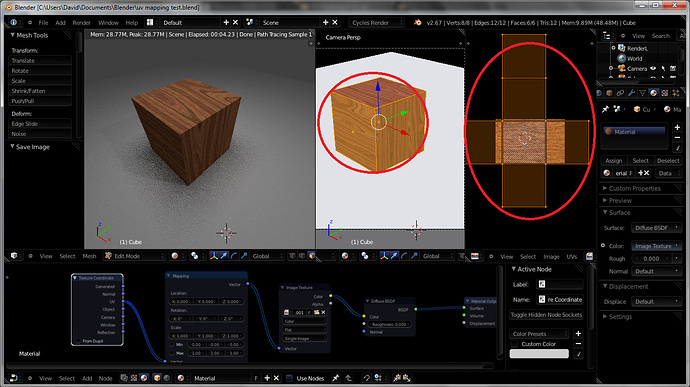This screenshot has width=690, height=387.
Task: Expand the Camera item in outliner tree
Action: [x=611, y=68]
